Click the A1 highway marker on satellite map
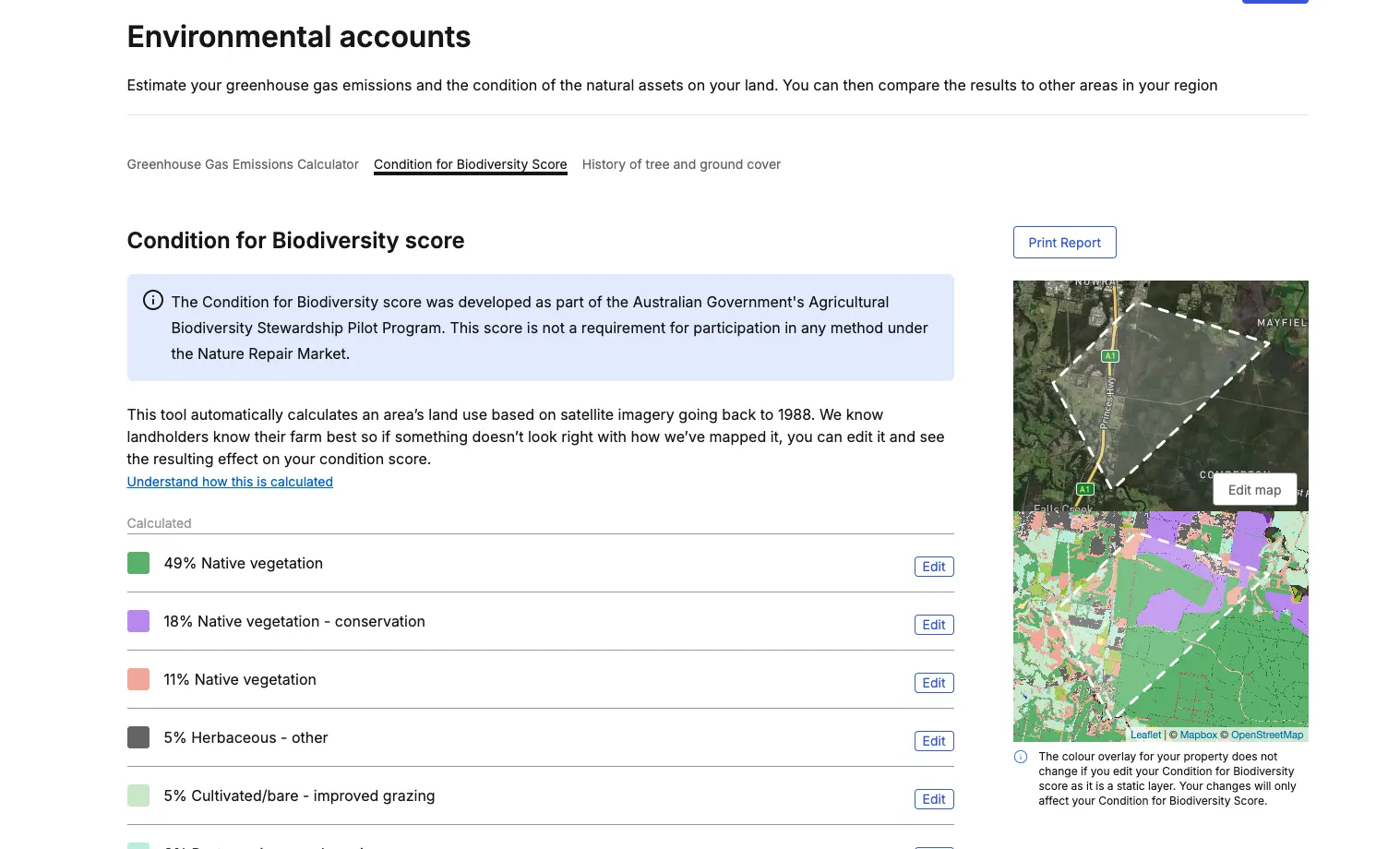 [x=1110, y=356]
